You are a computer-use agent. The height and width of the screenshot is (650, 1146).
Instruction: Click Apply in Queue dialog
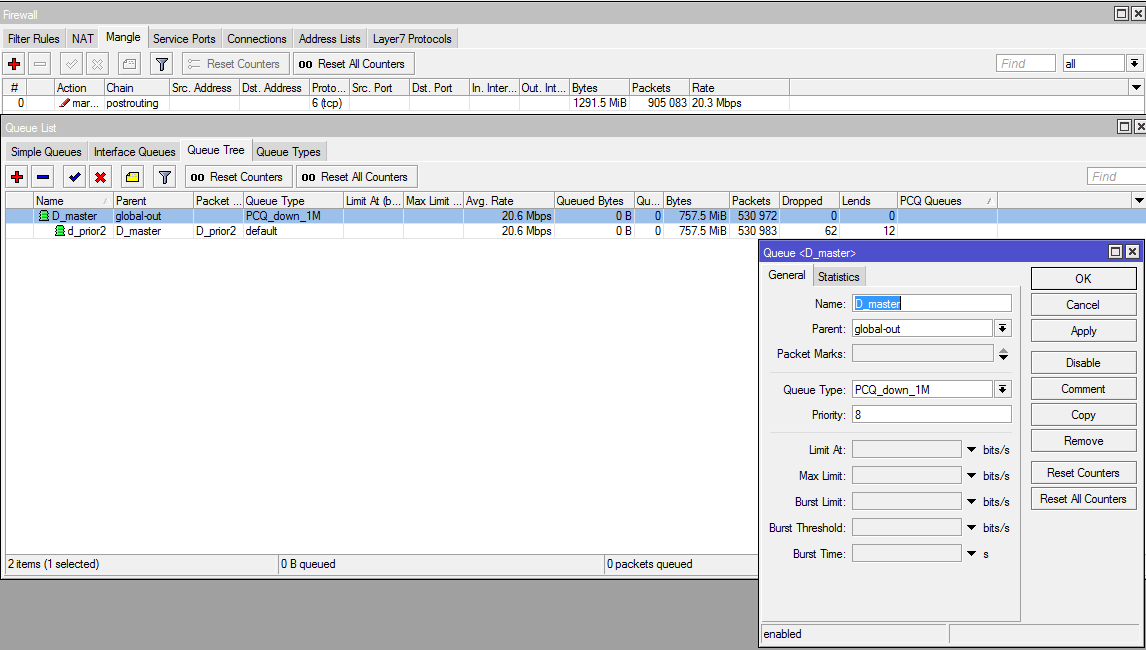[x=1083, y=330]
